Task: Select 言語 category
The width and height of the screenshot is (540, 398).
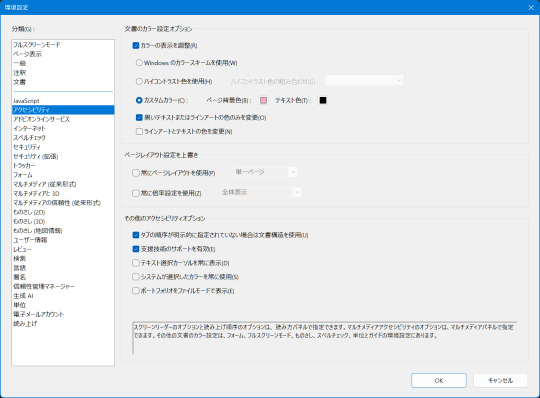Action: coord(63,268)
